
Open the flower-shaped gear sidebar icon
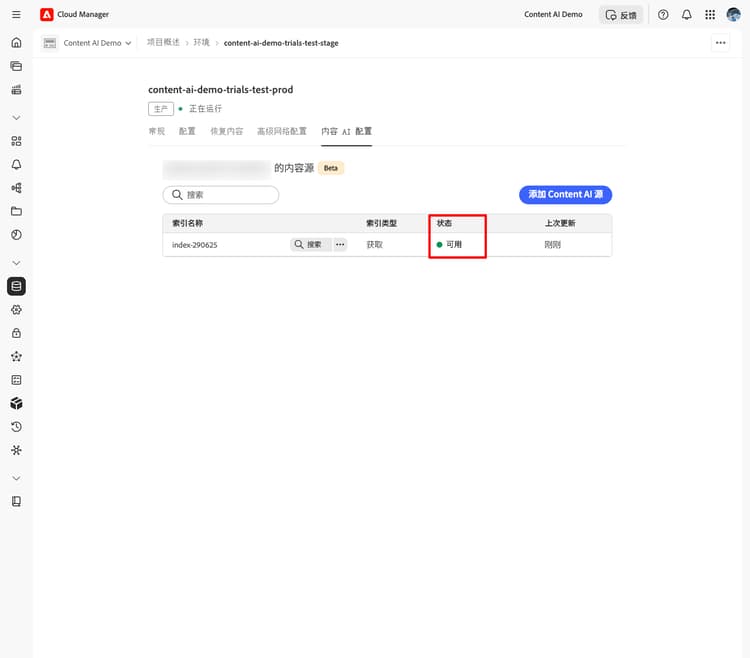click(16, 310)
